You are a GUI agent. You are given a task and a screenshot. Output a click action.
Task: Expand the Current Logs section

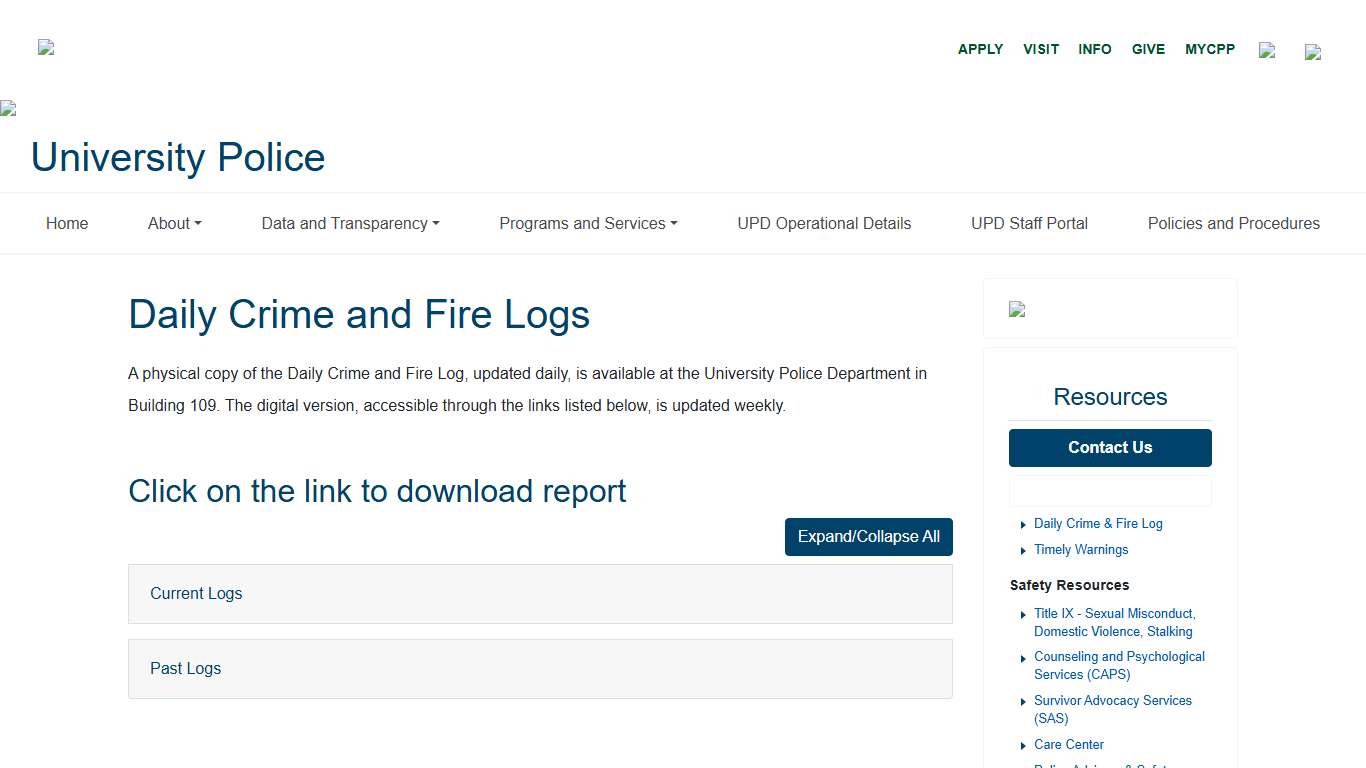[x=540, y=593]
